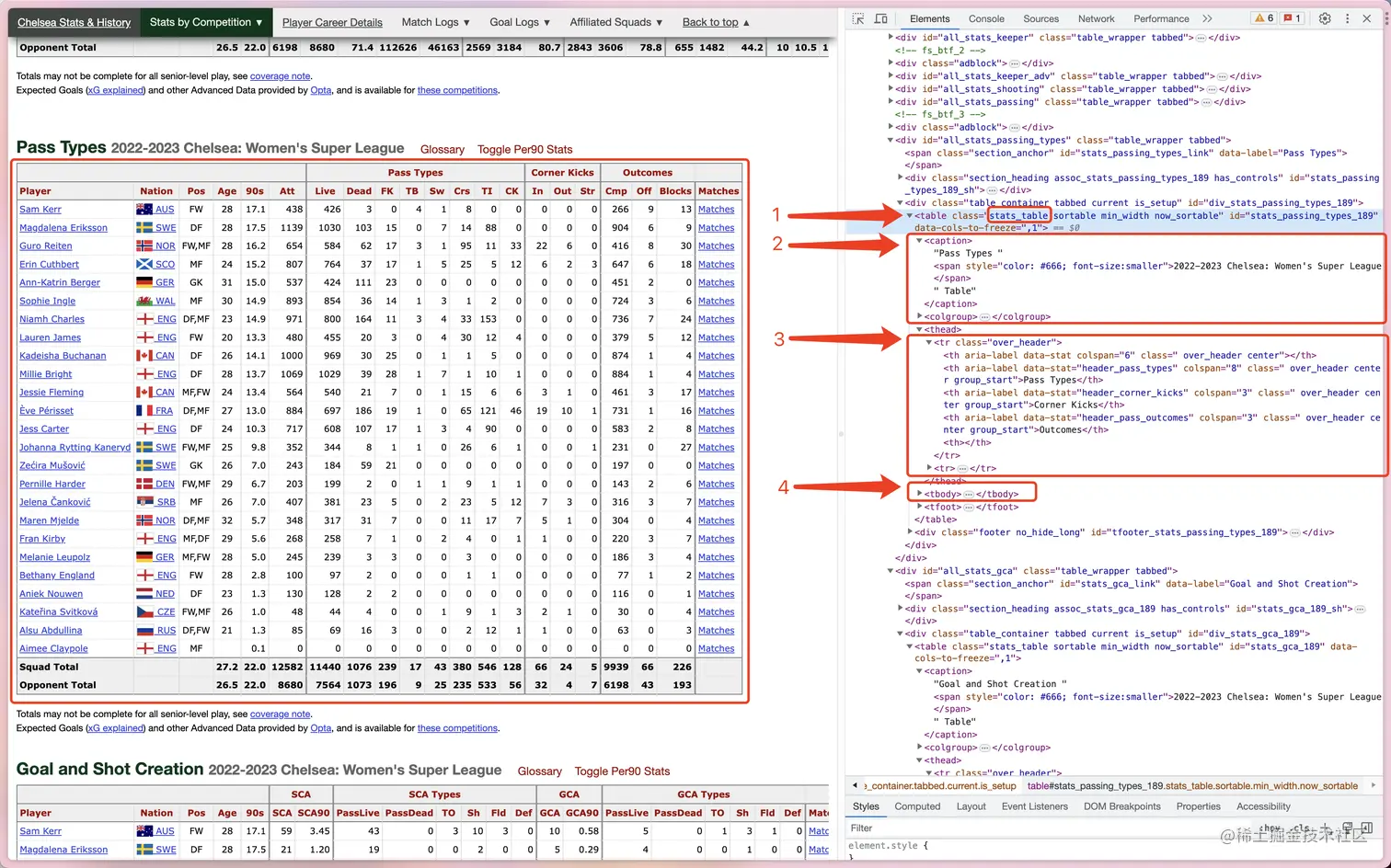Switch to the Properties tab

(x=1198, y=806)
